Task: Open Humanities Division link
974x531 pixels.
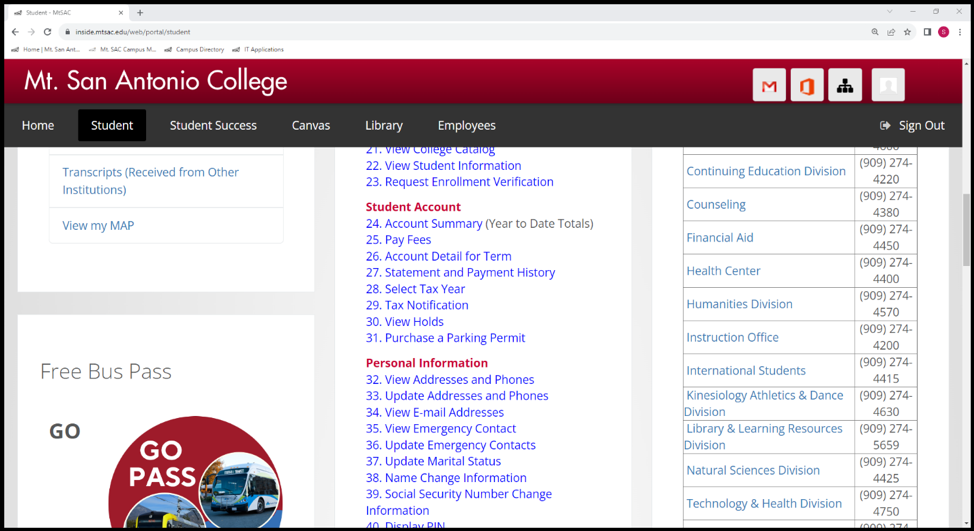Action: (739, 304)
